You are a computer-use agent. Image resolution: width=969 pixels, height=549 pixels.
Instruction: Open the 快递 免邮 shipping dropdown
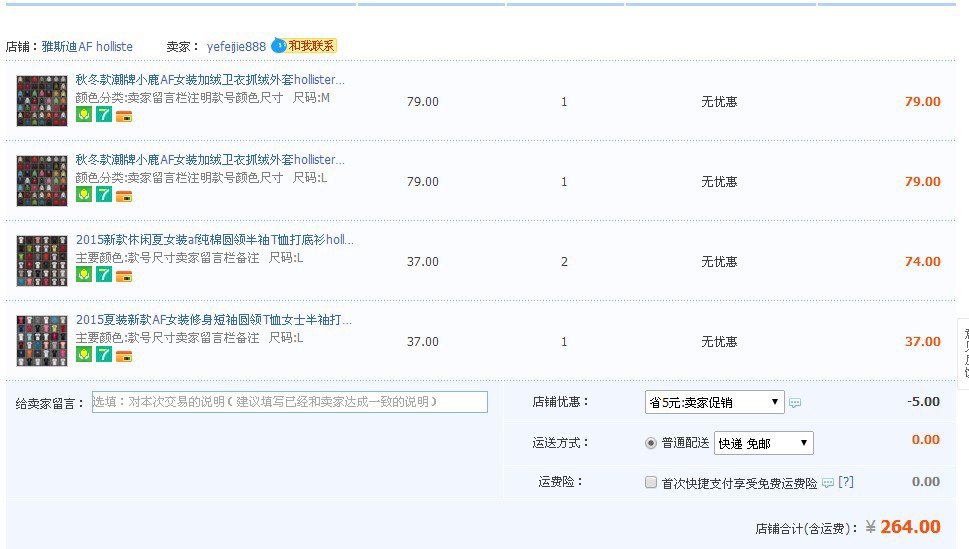(763, 443)
